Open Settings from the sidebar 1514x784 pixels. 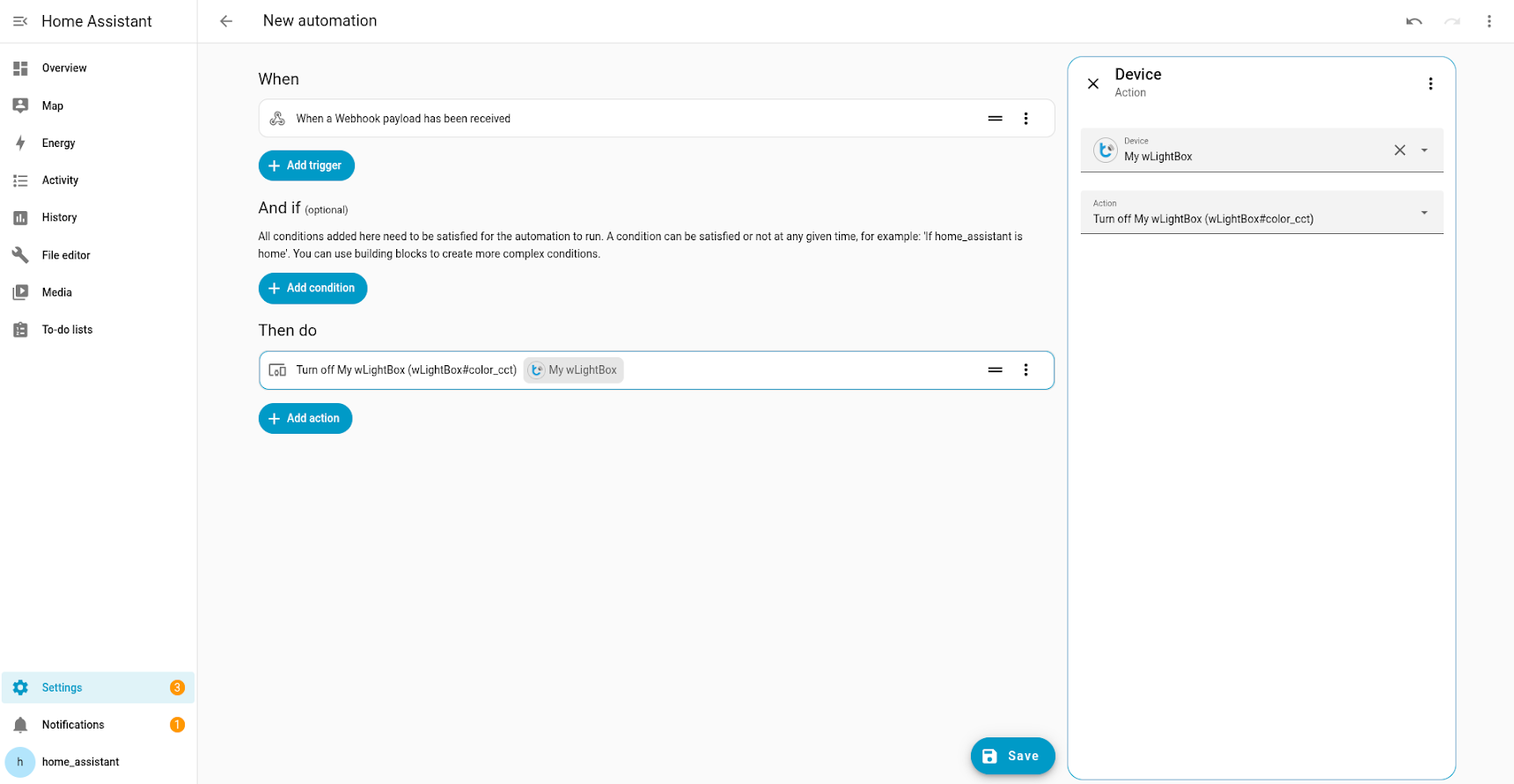pyautogui.click(x=98, y=687)
